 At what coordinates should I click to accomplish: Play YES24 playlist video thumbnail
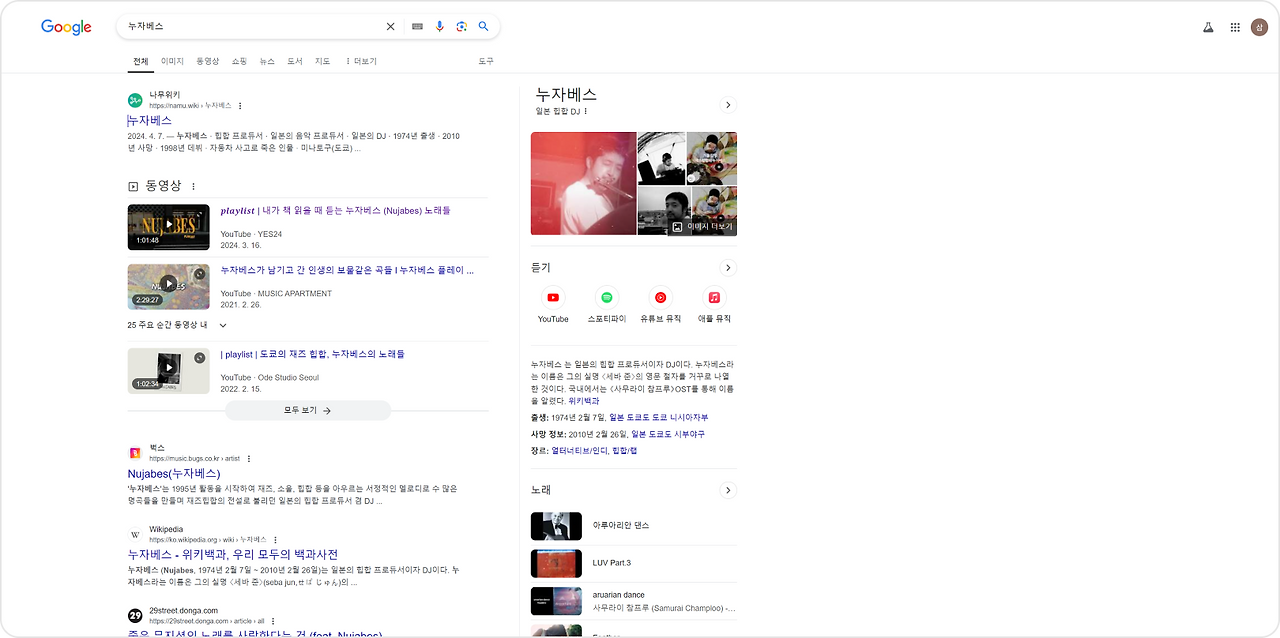(x=169, y=227)
